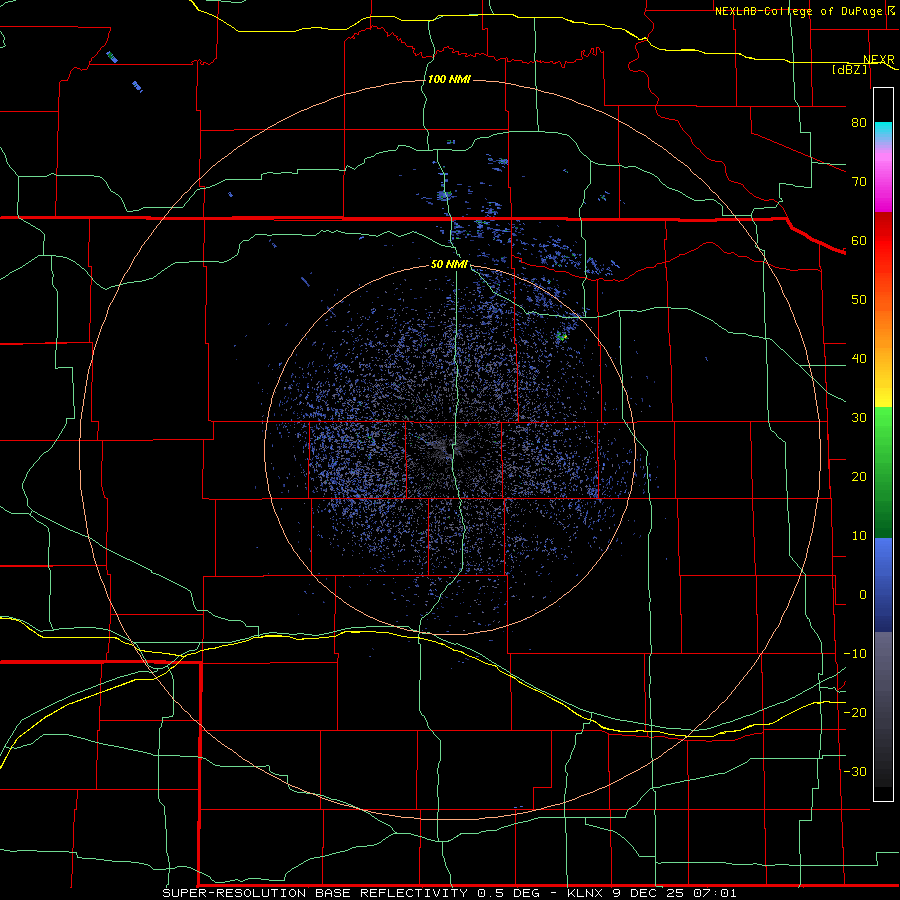Click the SUPER-RESOLUTION BASE REFLECTIVITY caption text
Image resolution: width=900 pixels, height=900 pixels.
(314, 893)
